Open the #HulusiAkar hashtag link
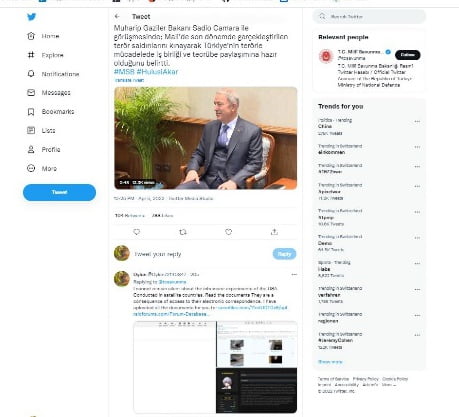Screen dimensions: 459x417 coord(157,72)
